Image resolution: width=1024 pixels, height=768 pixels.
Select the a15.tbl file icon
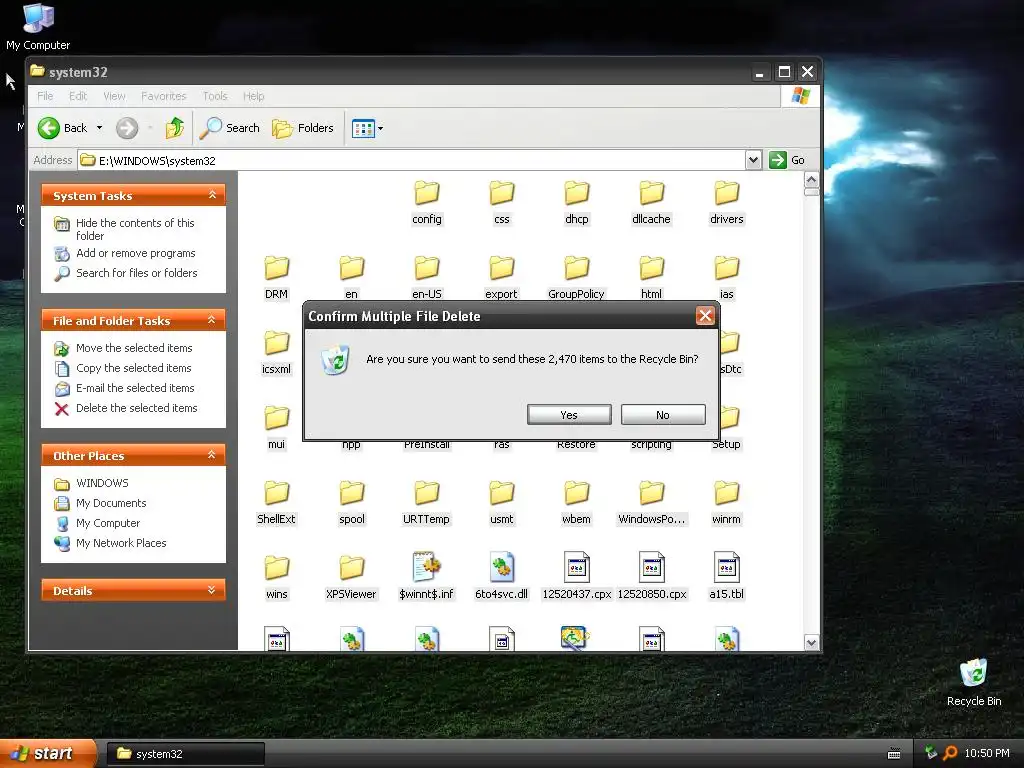pos(726,568)
